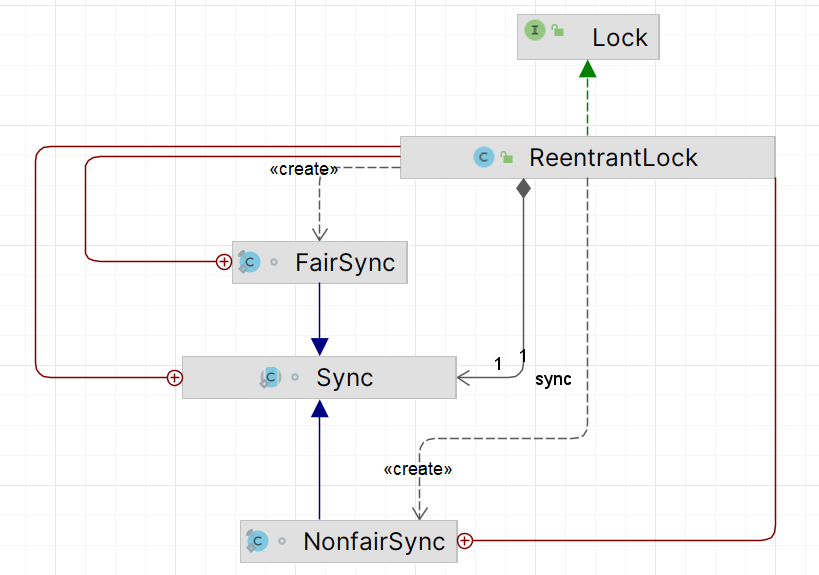Image resolution: width=819 pixels, height=575 pixels.
Task: Click the inner-class plus marker left of Sync
Action: pos(174,377)
